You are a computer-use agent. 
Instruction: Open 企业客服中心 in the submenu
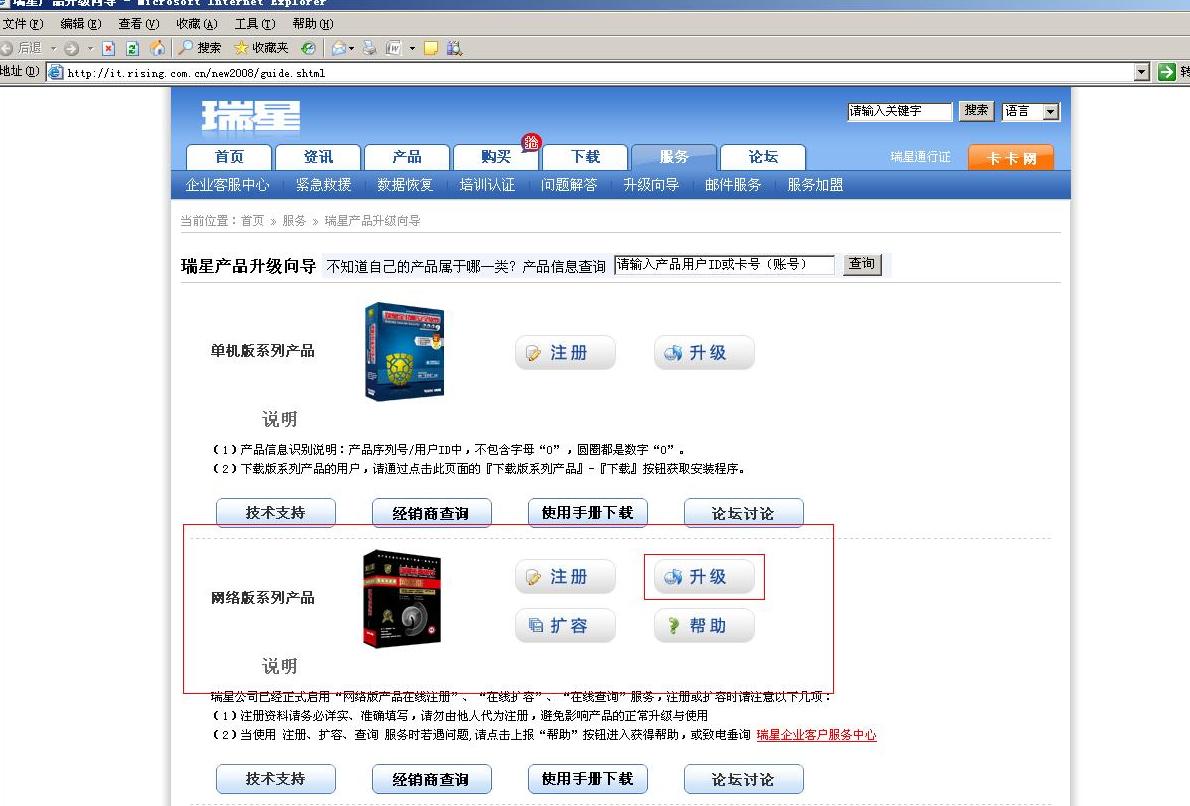coord(227,185)
